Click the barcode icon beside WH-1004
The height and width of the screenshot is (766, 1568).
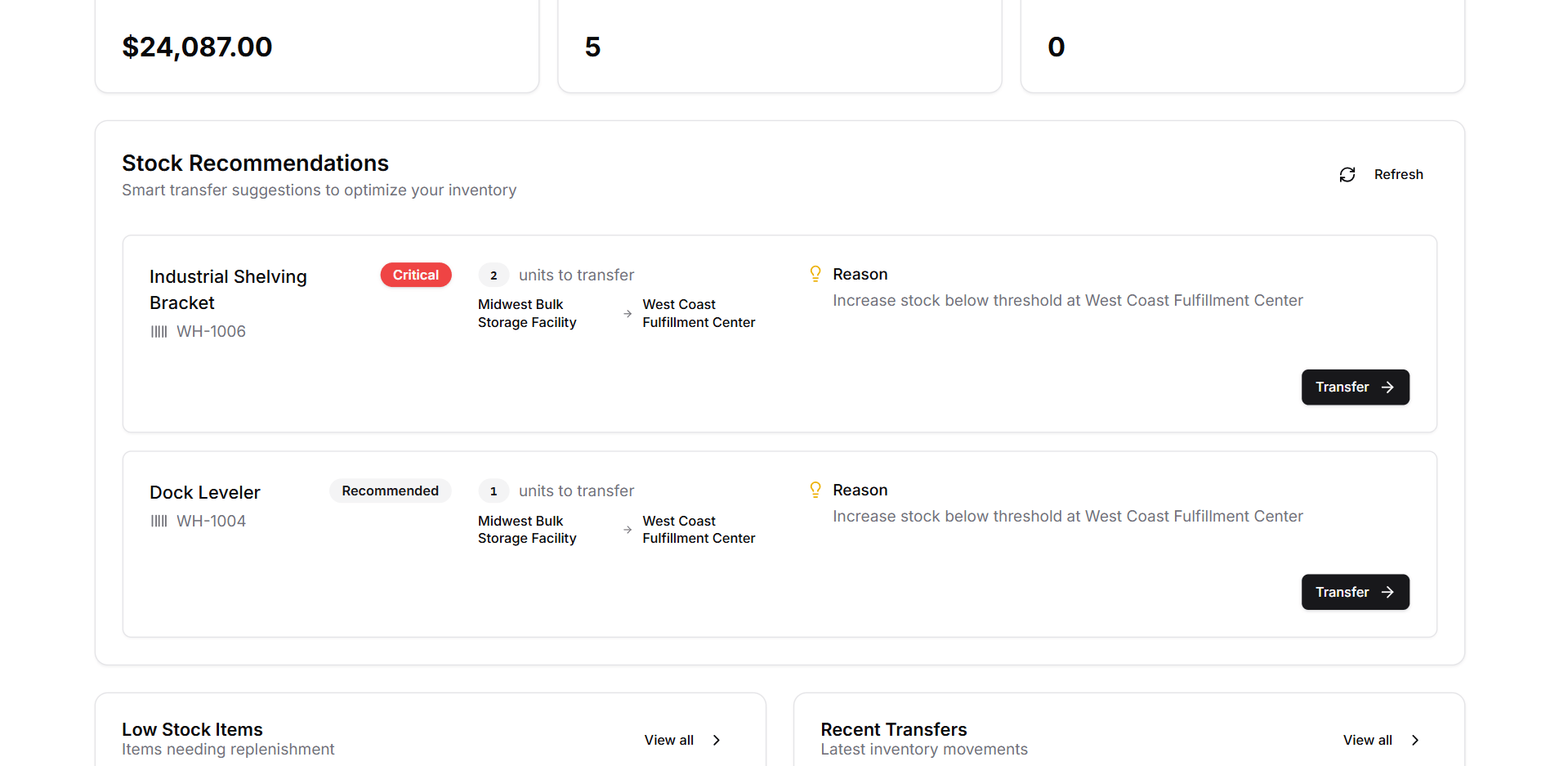159,521
